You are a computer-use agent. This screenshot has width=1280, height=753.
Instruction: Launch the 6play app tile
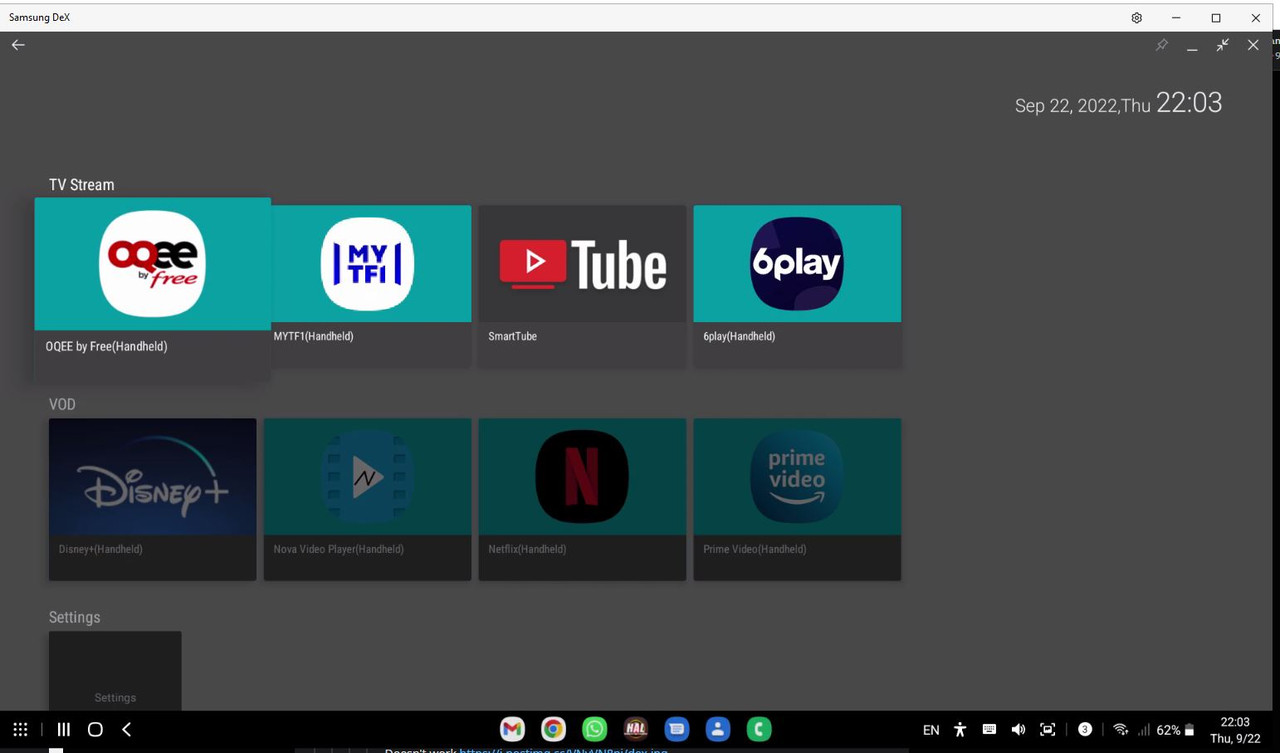797,285
